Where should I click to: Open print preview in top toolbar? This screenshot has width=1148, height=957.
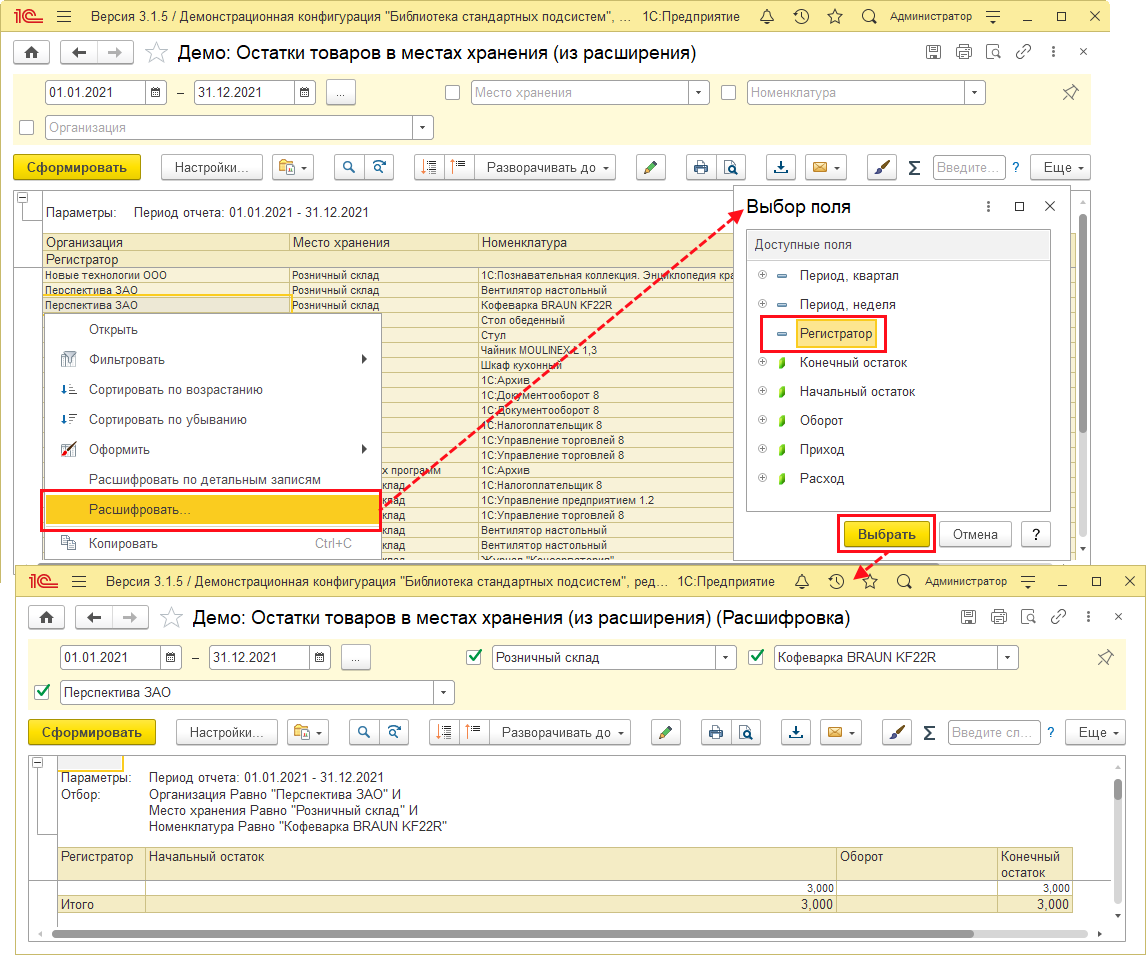pos(731,168)
